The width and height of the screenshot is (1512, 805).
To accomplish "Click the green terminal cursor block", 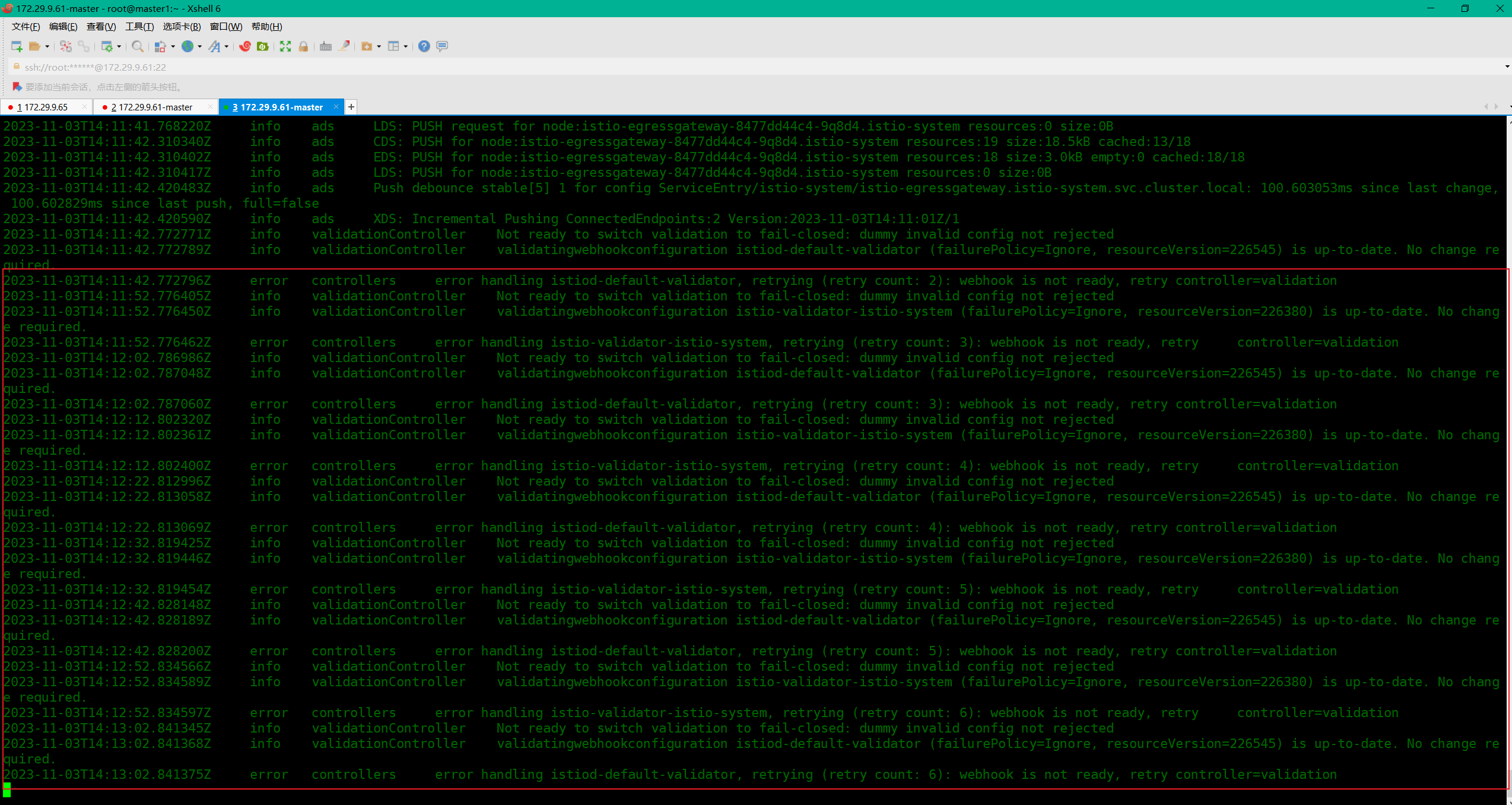I will click(x=7, y=790).
